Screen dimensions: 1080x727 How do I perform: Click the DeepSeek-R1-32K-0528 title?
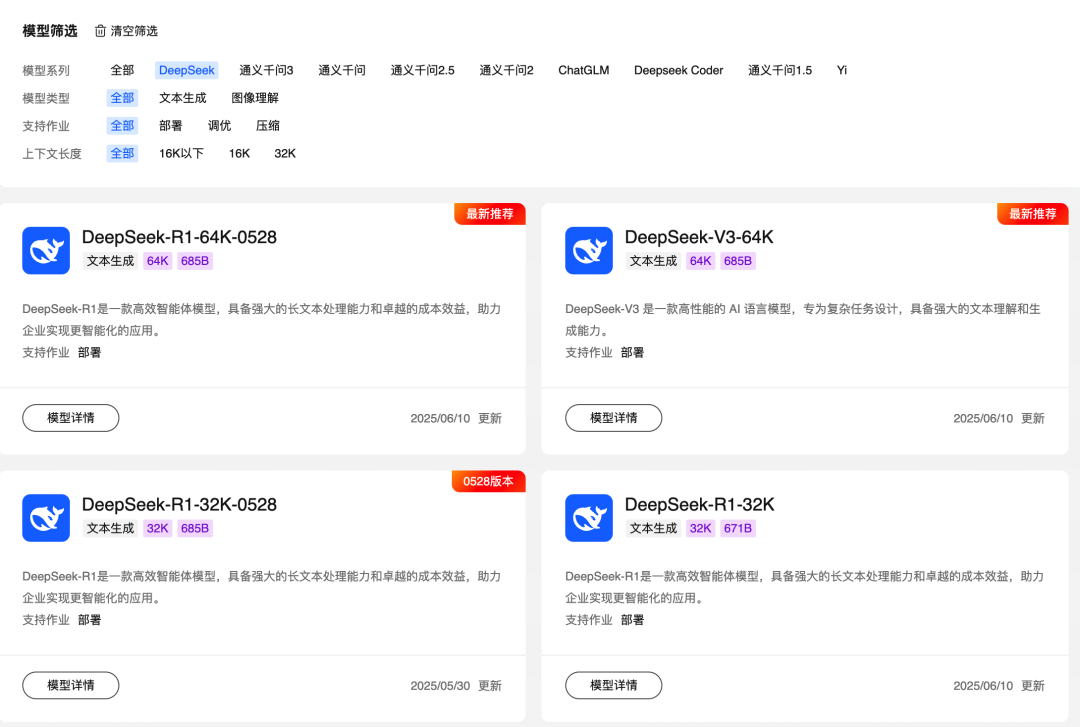click(179, 504)
